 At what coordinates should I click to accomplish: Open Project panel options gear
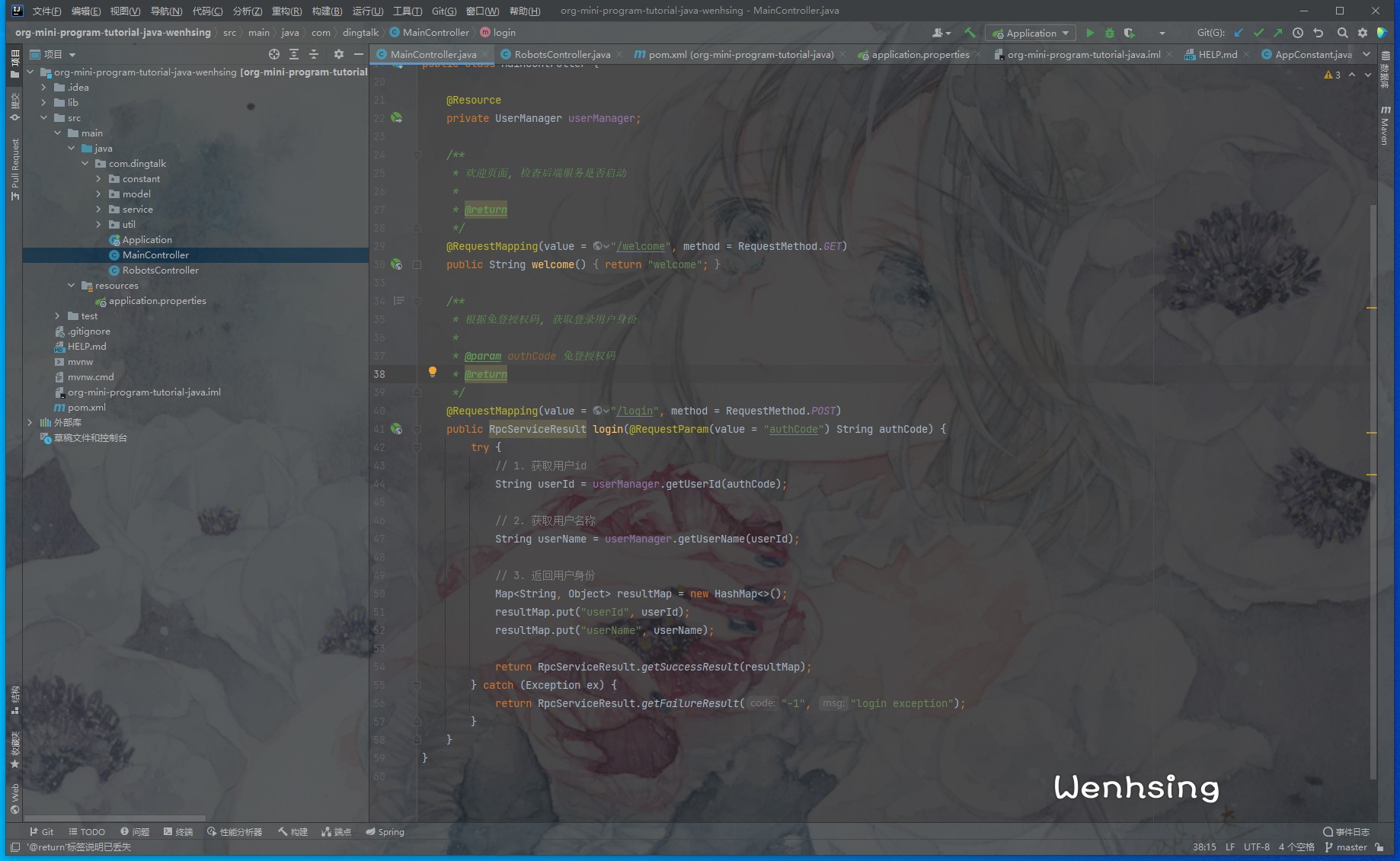point(339,54)
